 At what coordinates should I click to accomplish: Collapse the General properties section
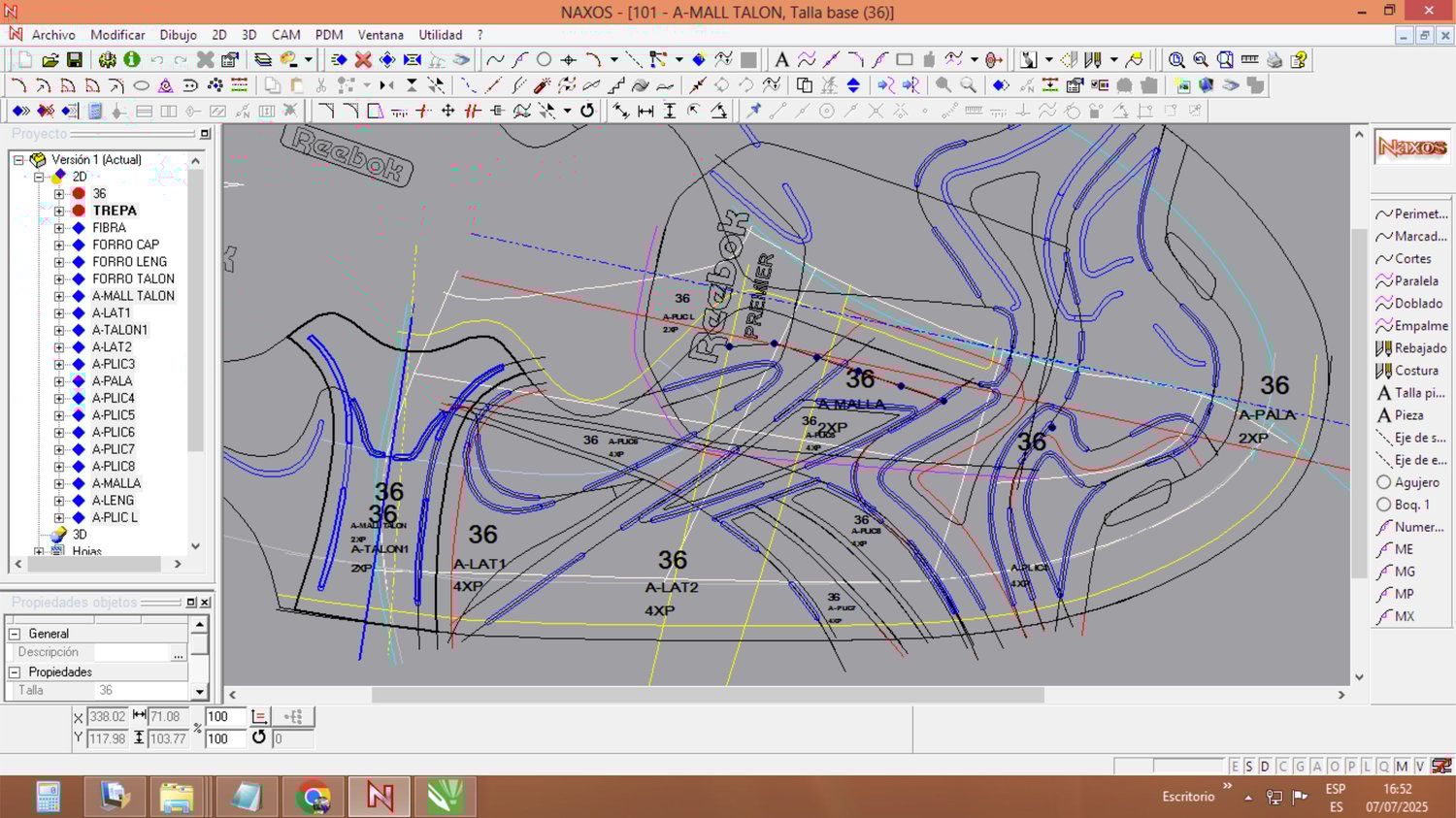point(15,634)
